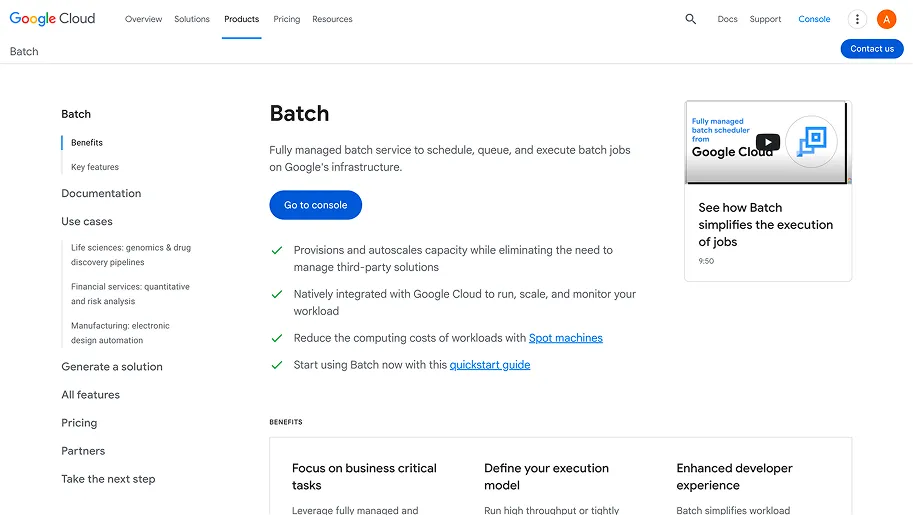Click the Batch breadcrumb under the logo
Viewport: 913px width, 515px height.
pos(24,51)
